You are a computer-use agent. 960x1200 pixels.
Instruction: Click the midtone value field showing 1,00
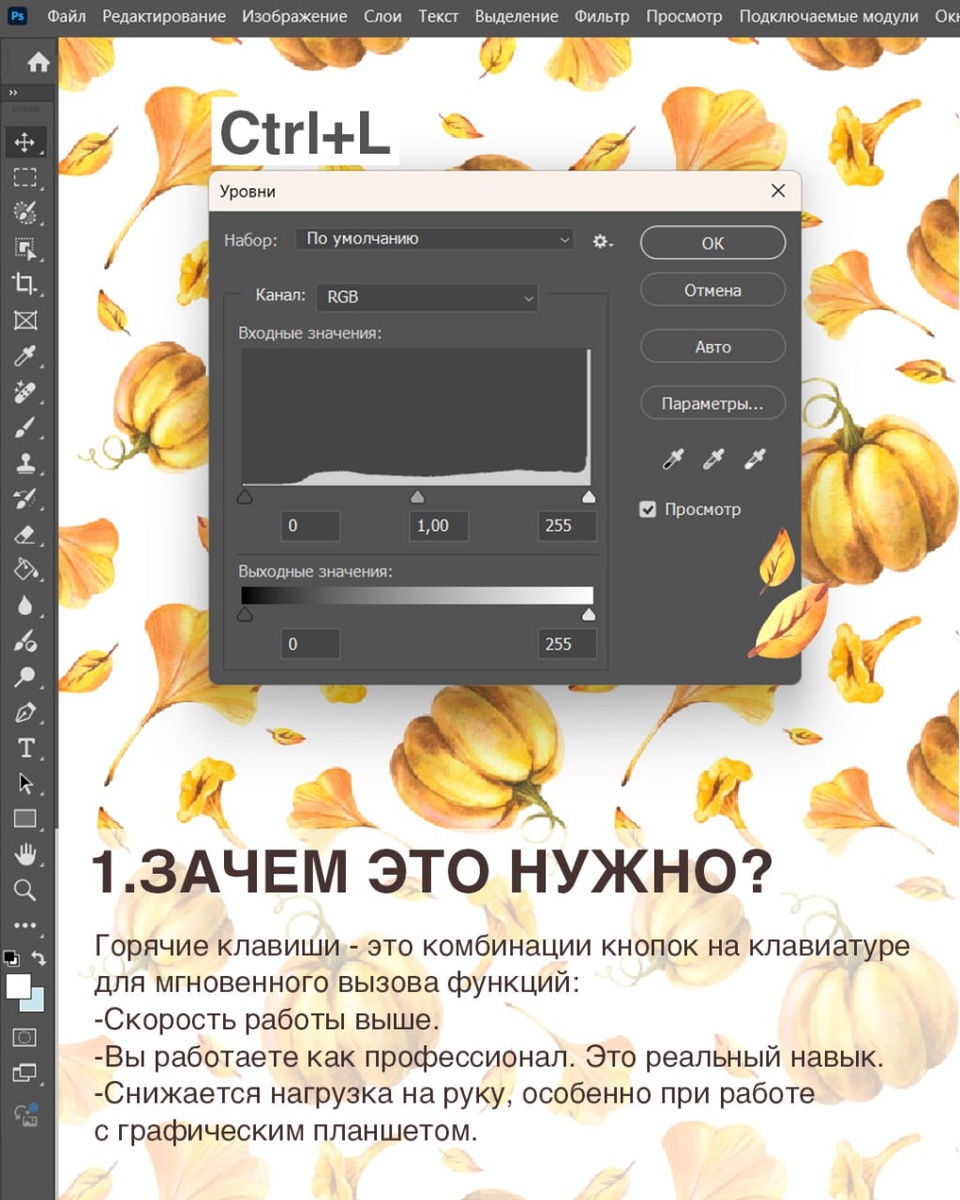(x=437, y=525)
